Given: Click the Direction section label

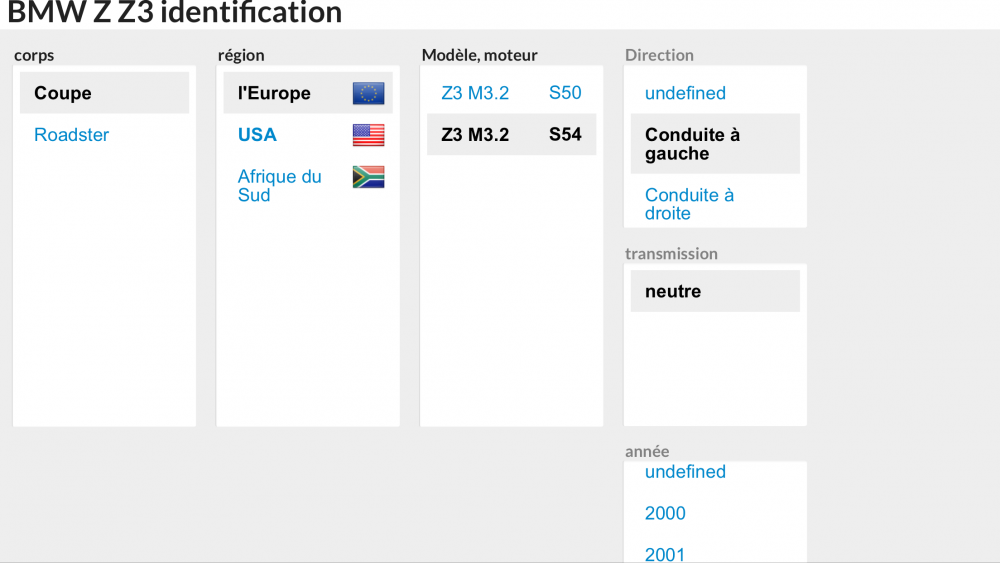Looking at the screenshot, I should pyautogui.click(x=659, y=55).
